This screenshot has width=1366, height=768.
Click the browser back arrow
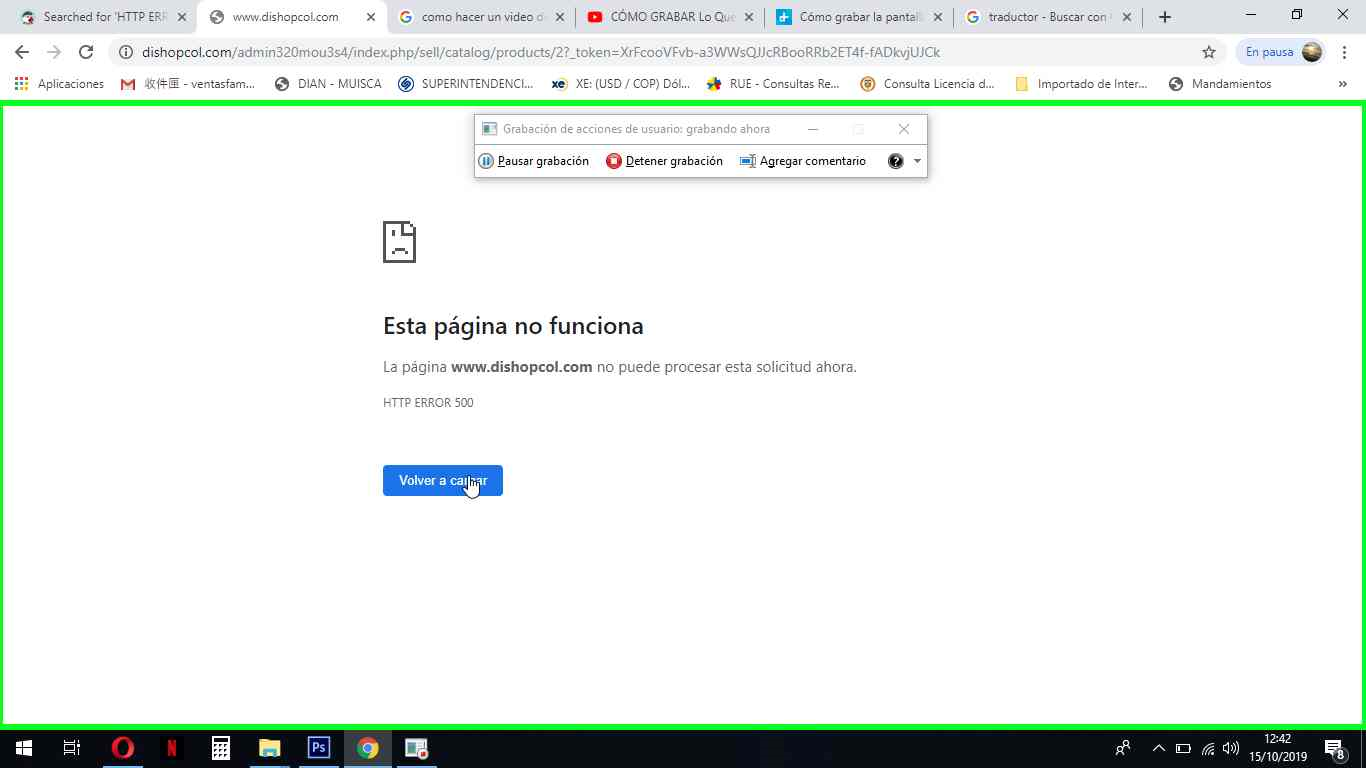(22, 52)
